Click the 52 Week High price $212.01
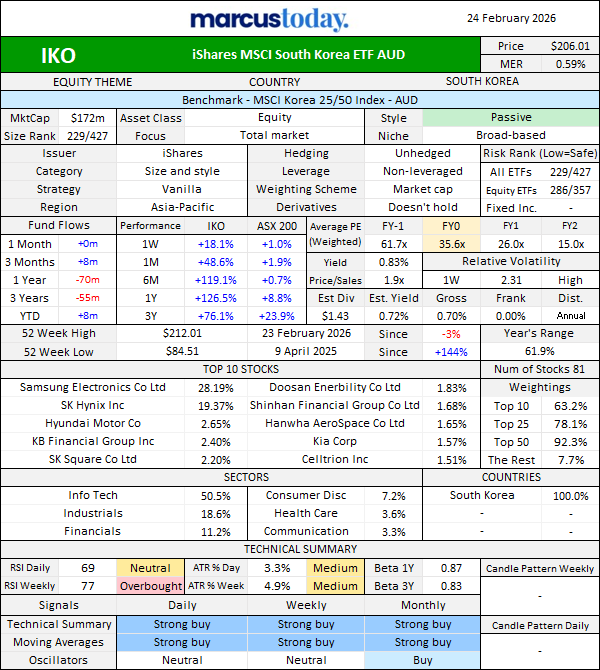 point(182,333)
